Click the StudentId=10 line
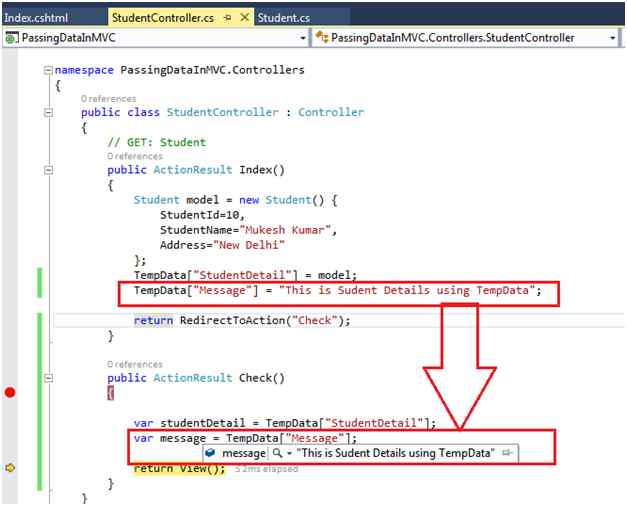The image size is (627, 506). click(202, 215)
